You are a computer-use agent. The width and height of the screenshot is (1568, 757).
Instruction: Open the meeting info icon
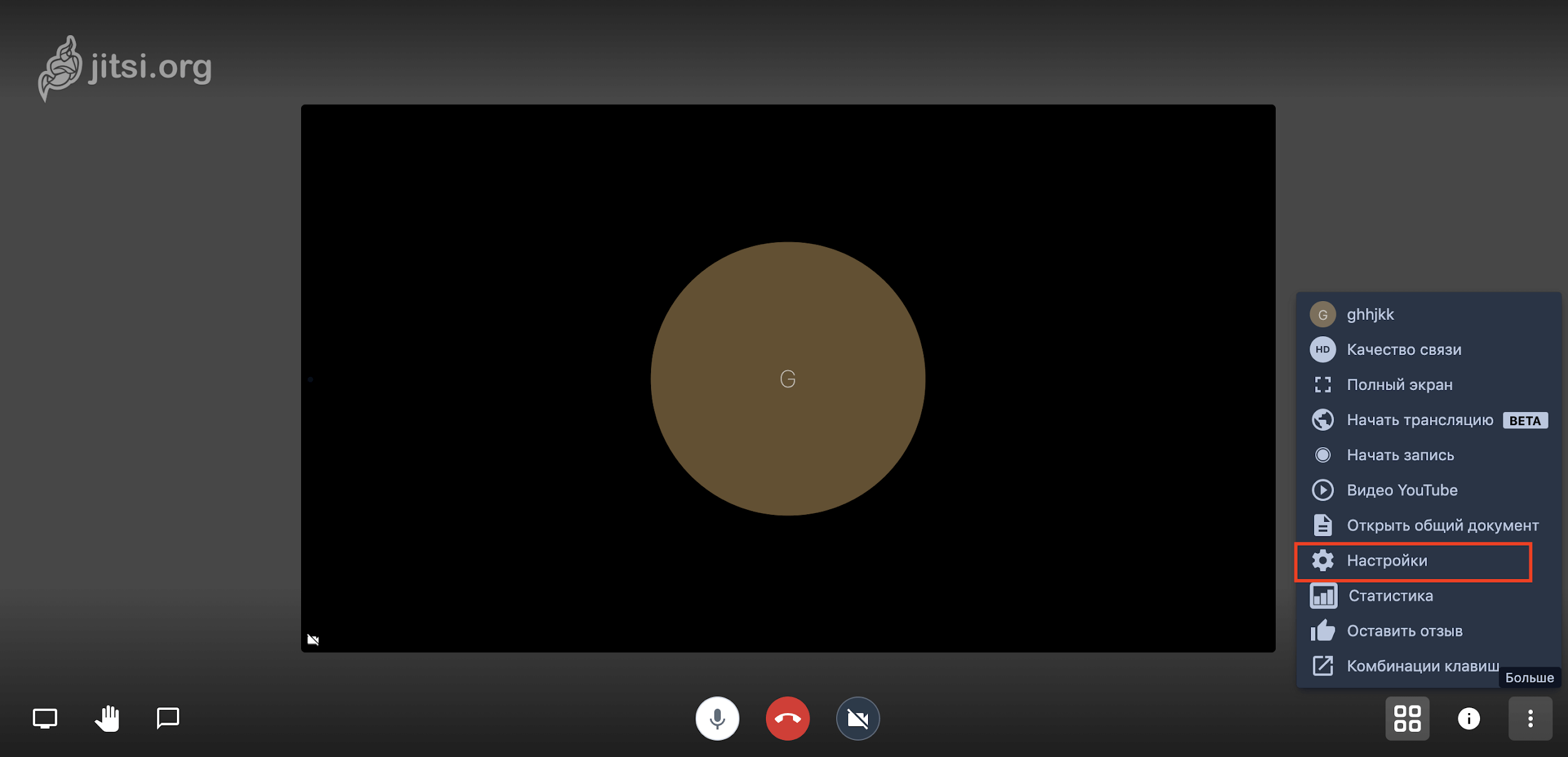click(1468, 718)
